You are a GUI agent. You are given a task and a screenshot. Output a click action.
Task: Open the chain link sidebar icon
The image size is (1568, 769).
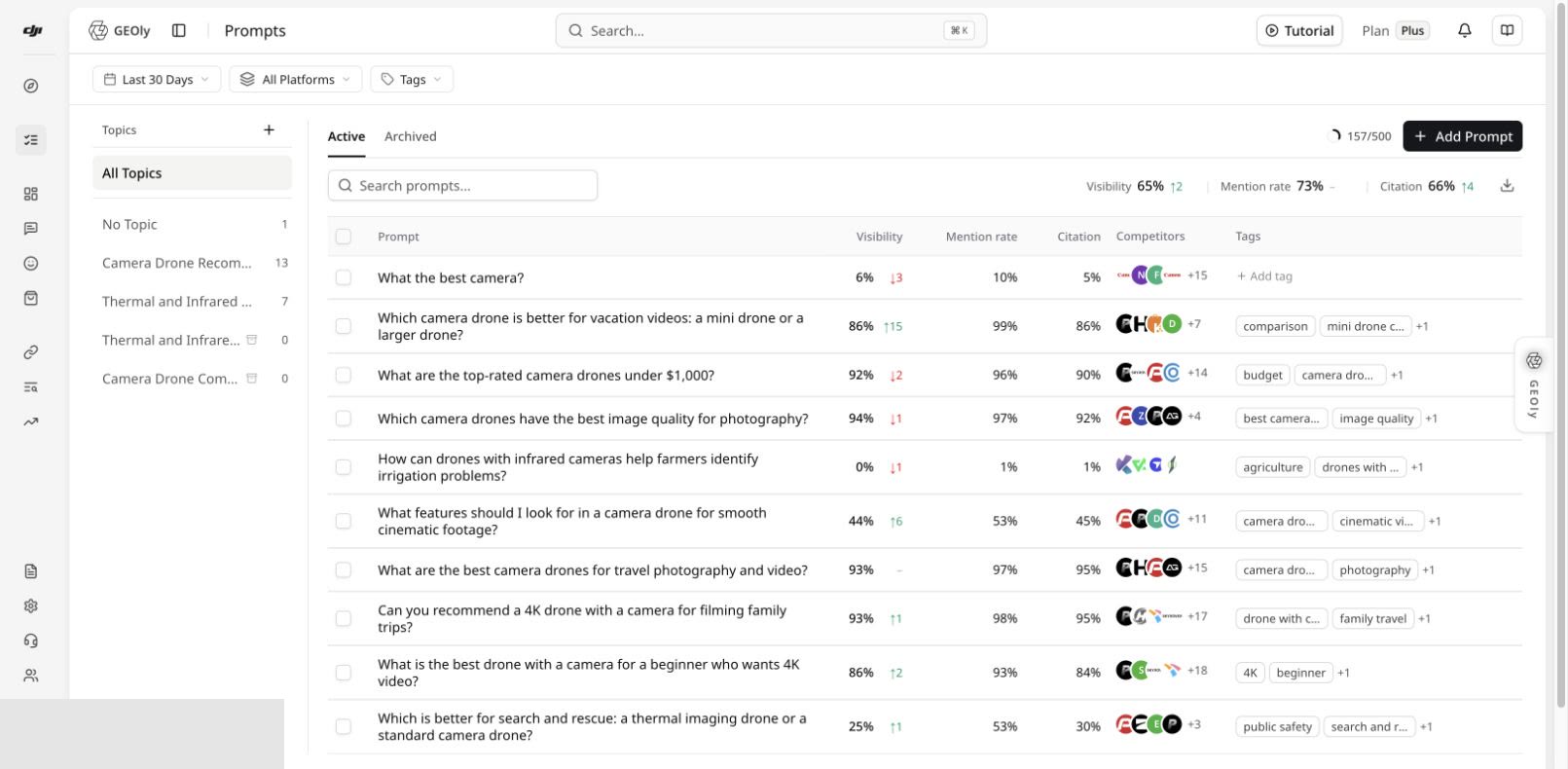(31, 352)
